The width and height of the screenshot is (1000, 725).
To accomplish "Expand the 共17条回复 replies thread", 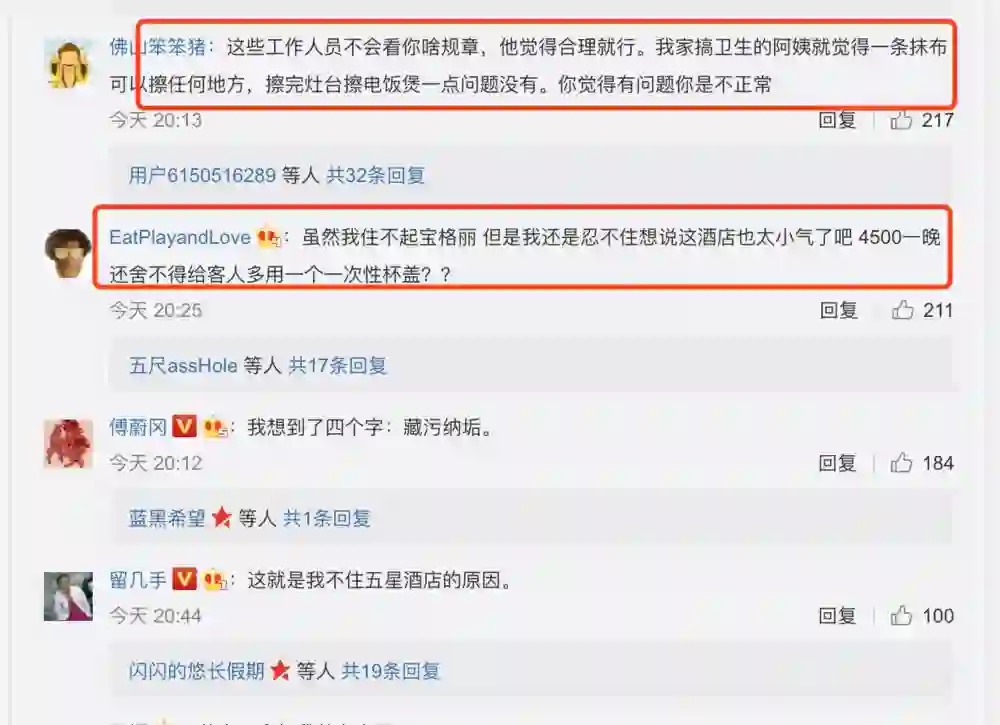I will point(337,366).
